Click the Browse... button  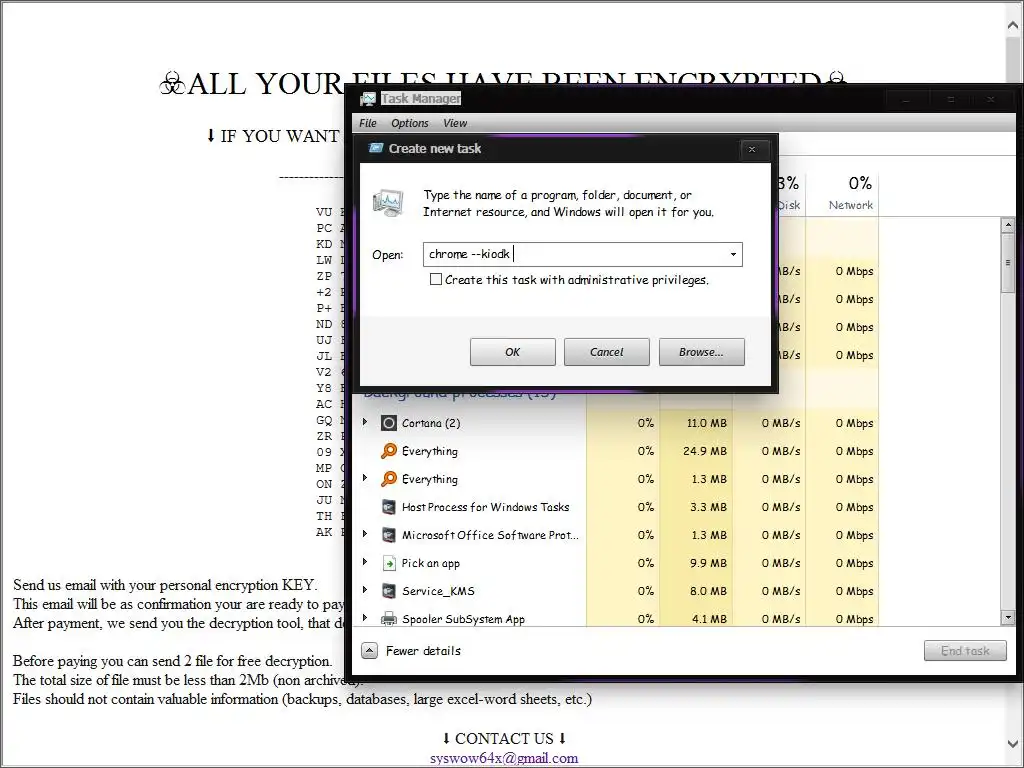point(701,352)
